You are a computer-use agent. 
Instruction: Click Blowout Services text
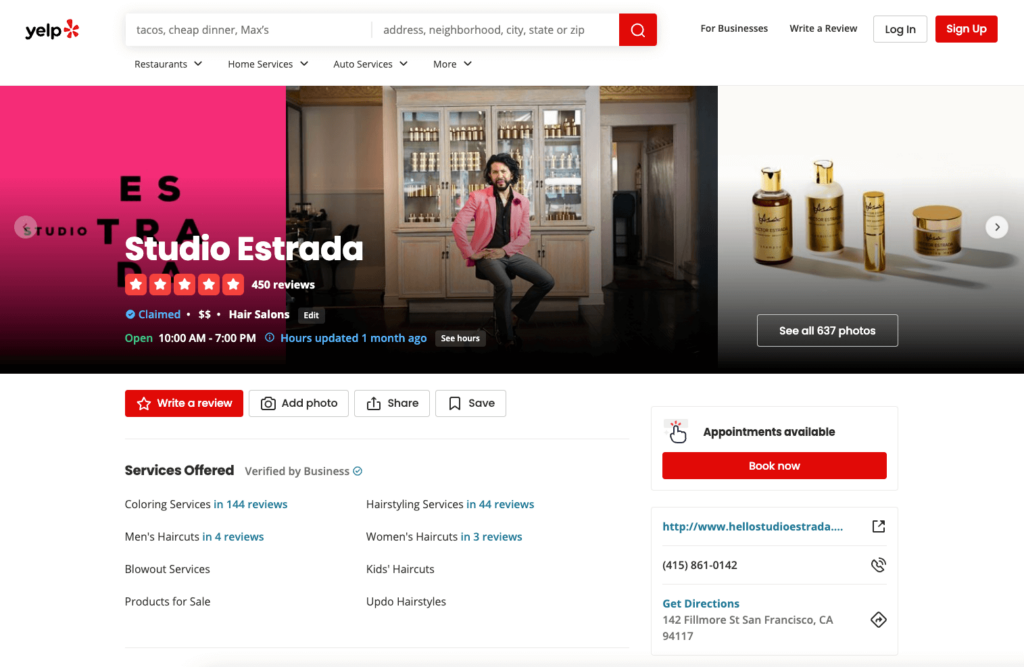point(167,569)
